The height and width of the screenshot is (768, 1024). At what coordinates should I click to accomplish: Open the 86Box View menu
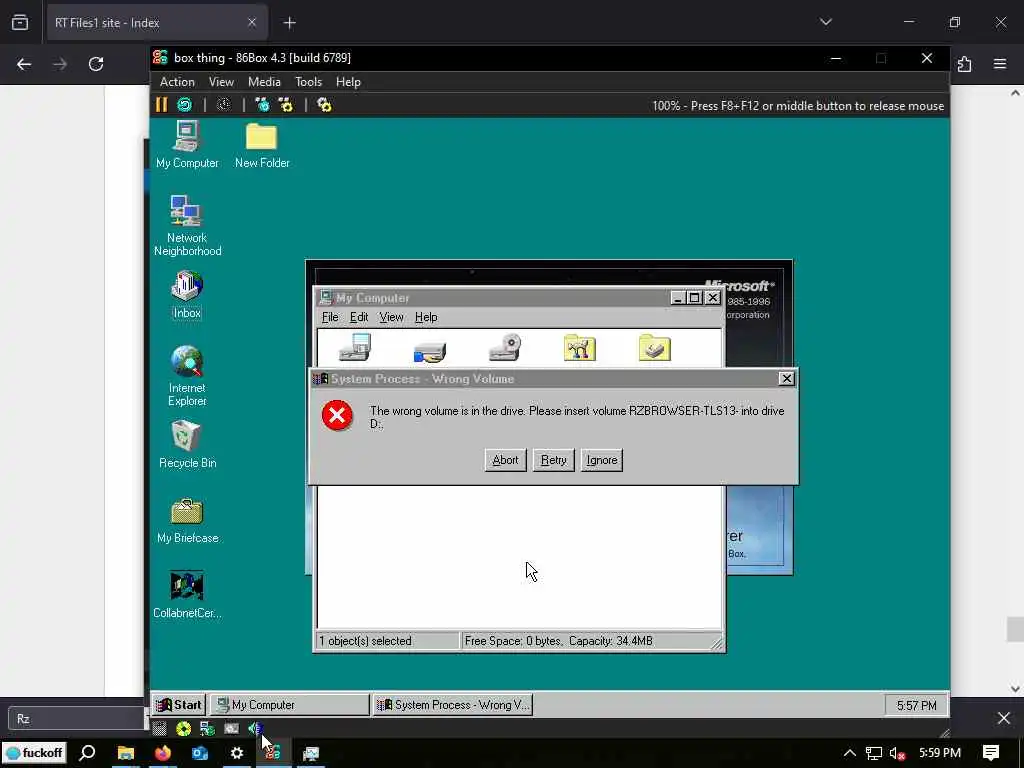[221, 82]
